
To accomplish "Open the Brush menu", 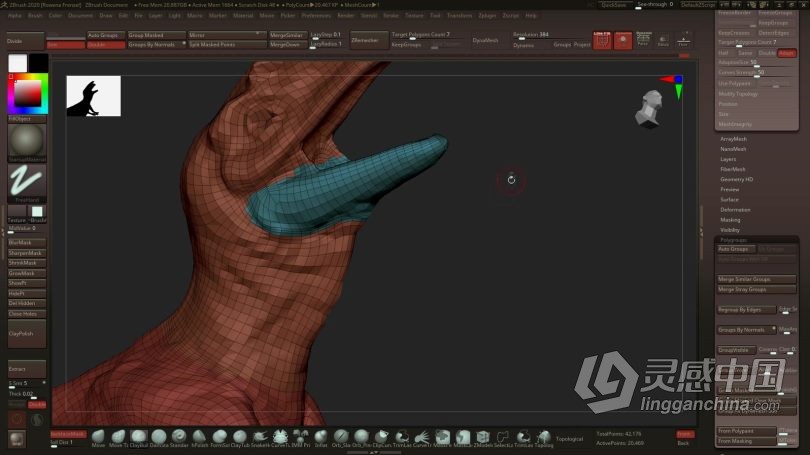I will 35,15.
